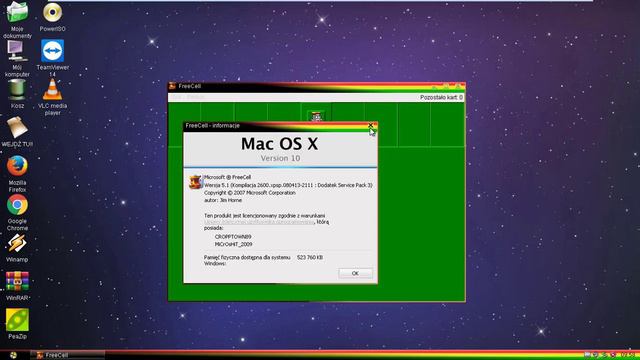Close the FreeCell - informacje dialog
Image resolution: width=640 pixels, height=360 pixels.
pos(370,125)
